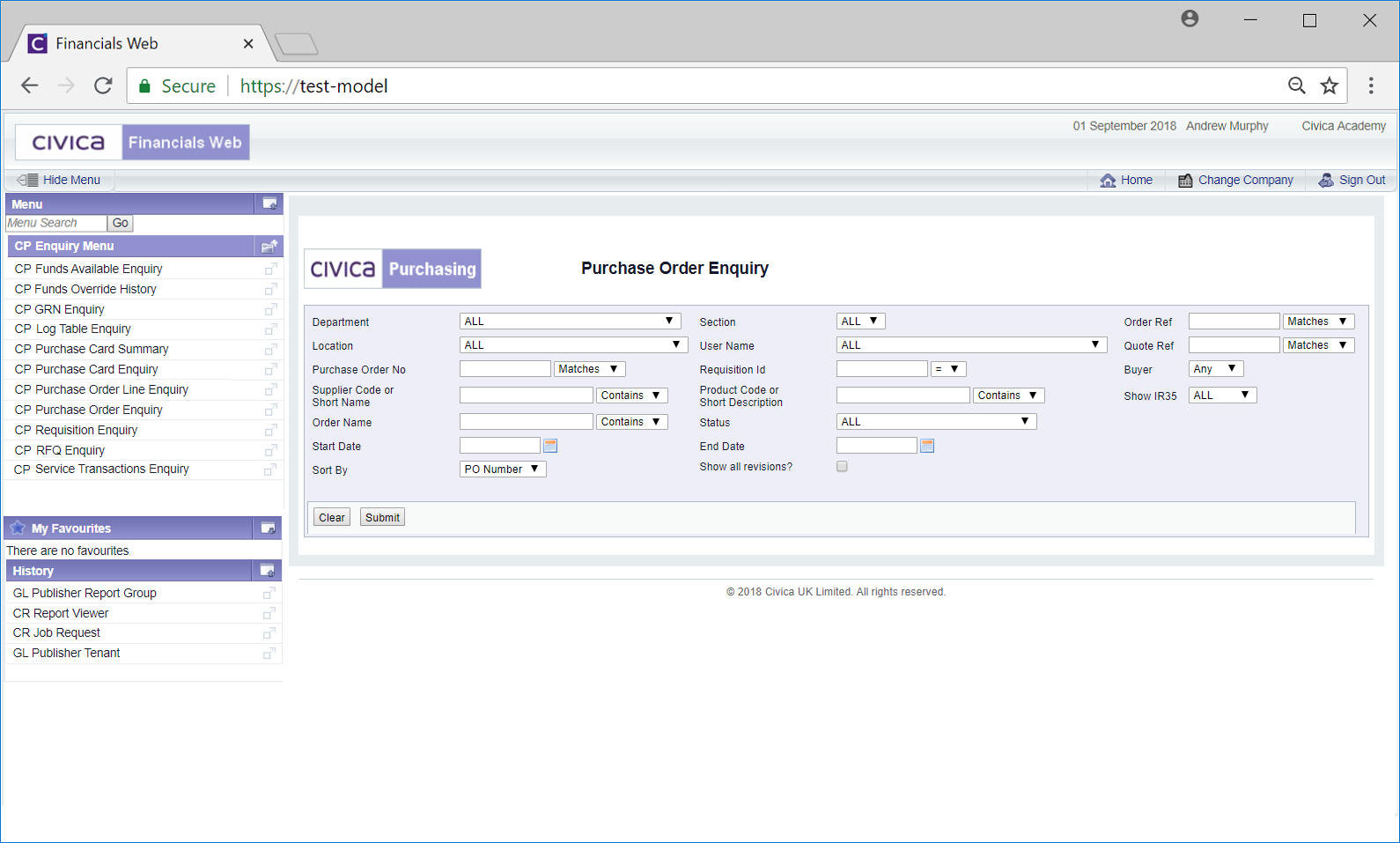Screen dimensions: 1400x843
Task: Collapse the History panel icon
Action: (268, 571)
